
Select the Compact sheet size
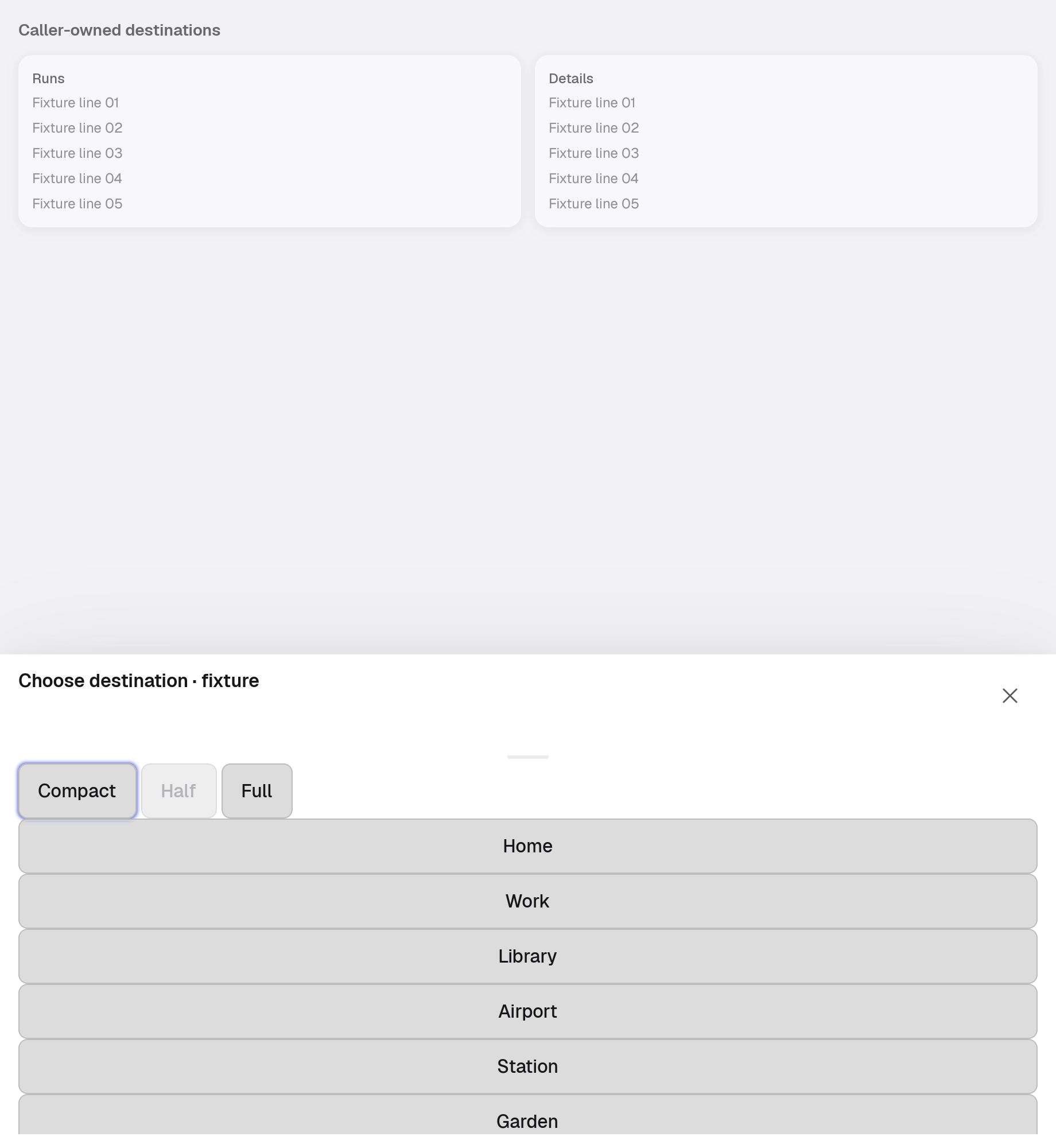point(77,791)
